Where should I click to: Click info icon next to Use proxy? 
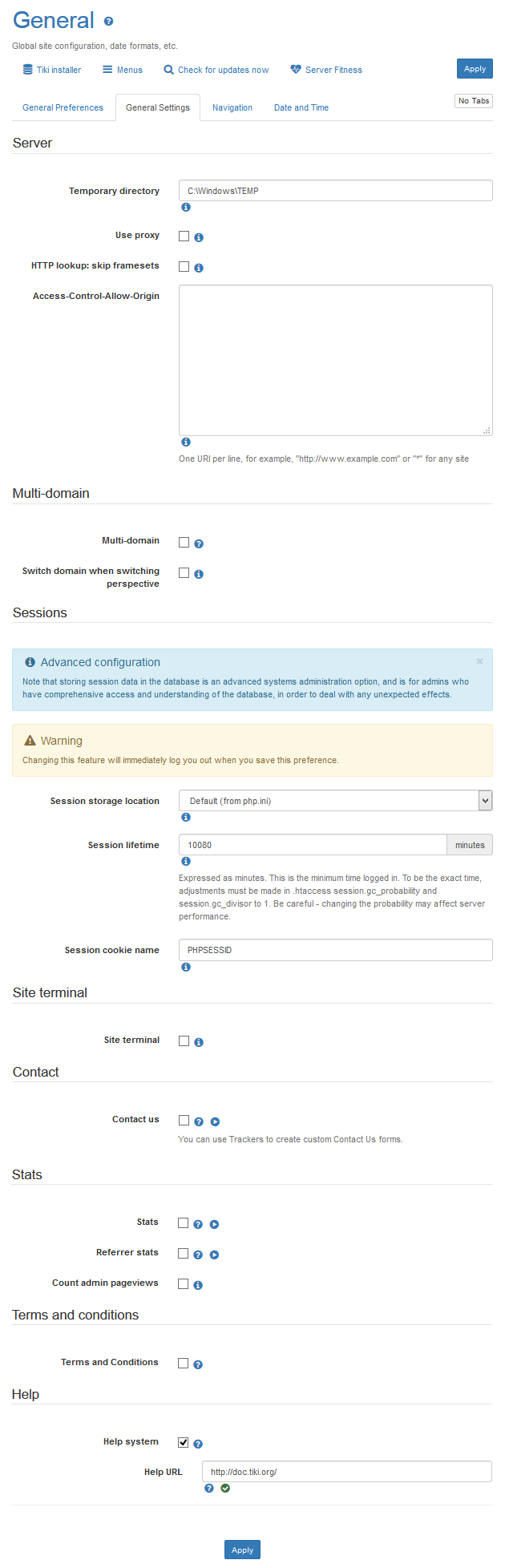[x=199, y=237]
